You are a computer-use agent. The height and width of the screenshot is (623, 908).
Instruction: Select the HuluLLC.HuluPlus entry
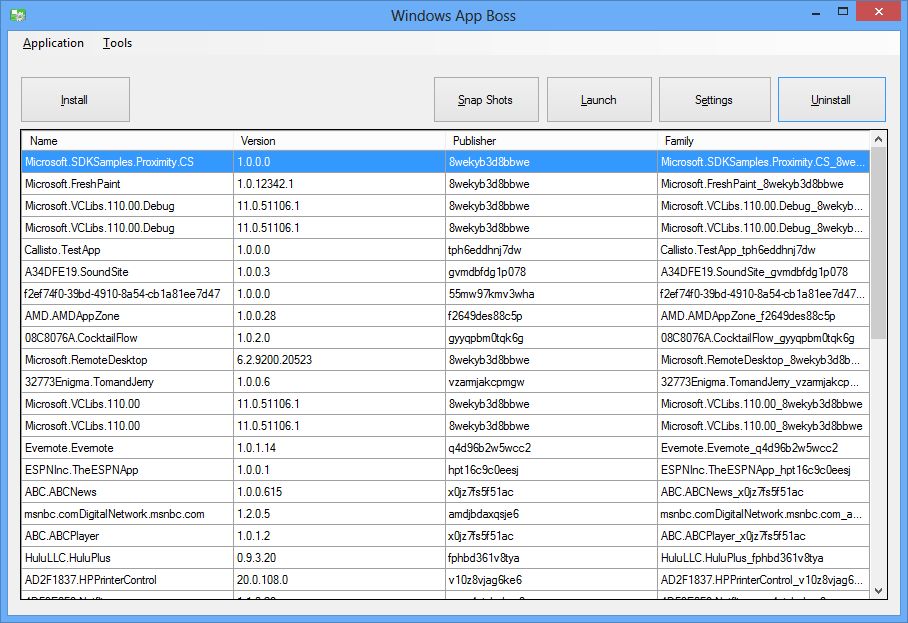tap(69, 558)
